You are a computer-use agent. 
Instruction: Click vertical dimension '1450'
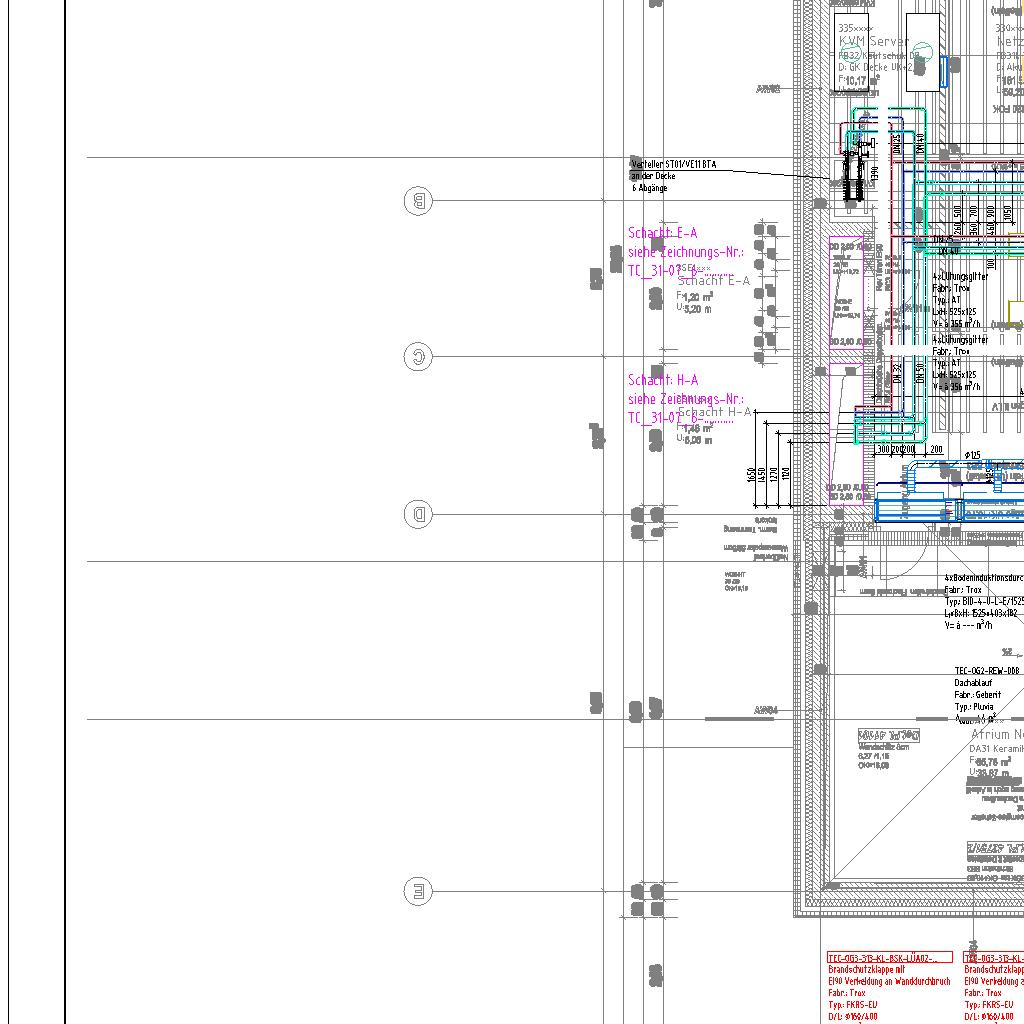pyautogui.click(x=762, y=475)
